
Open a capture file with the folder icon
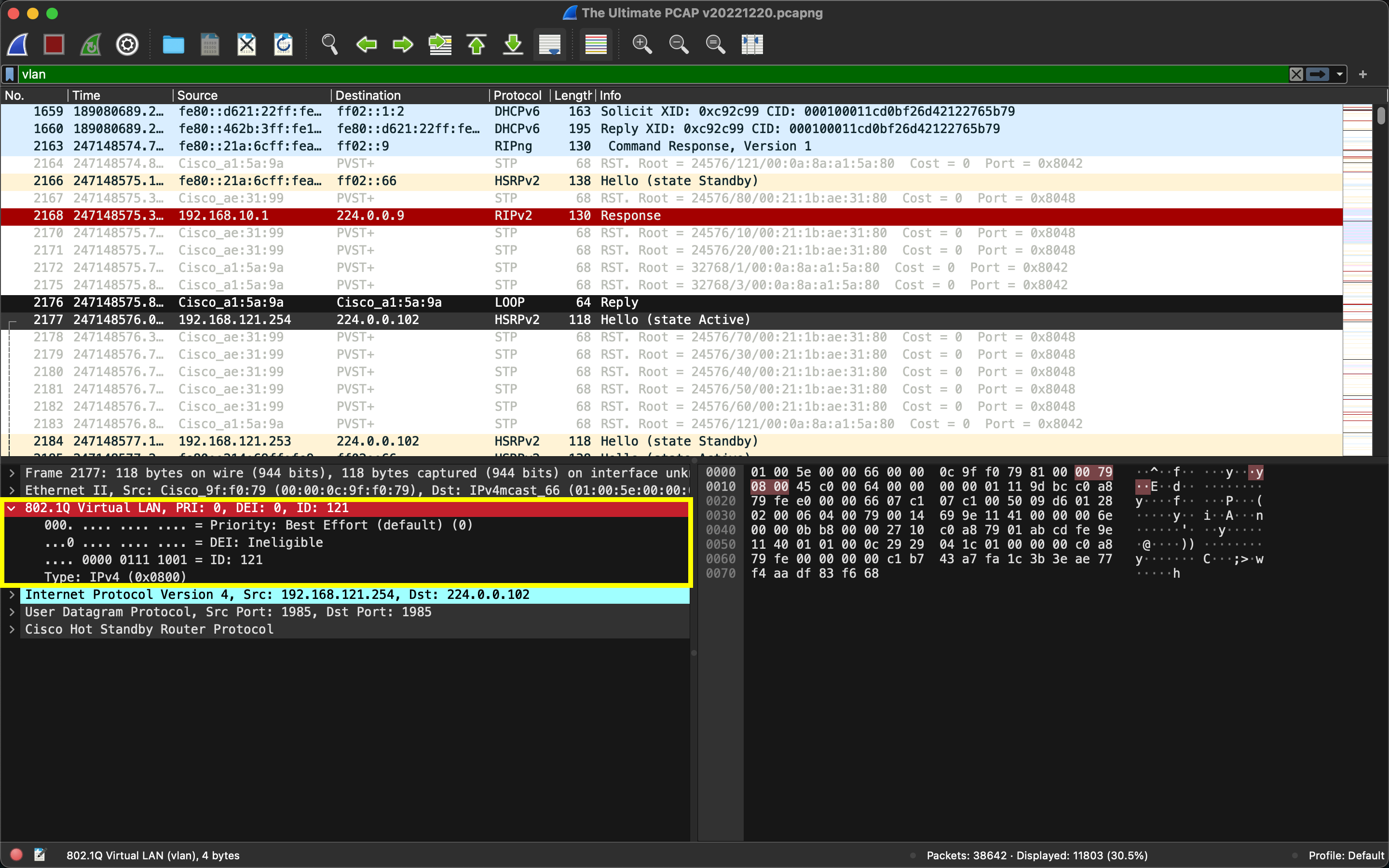click(x=173, y=44)
